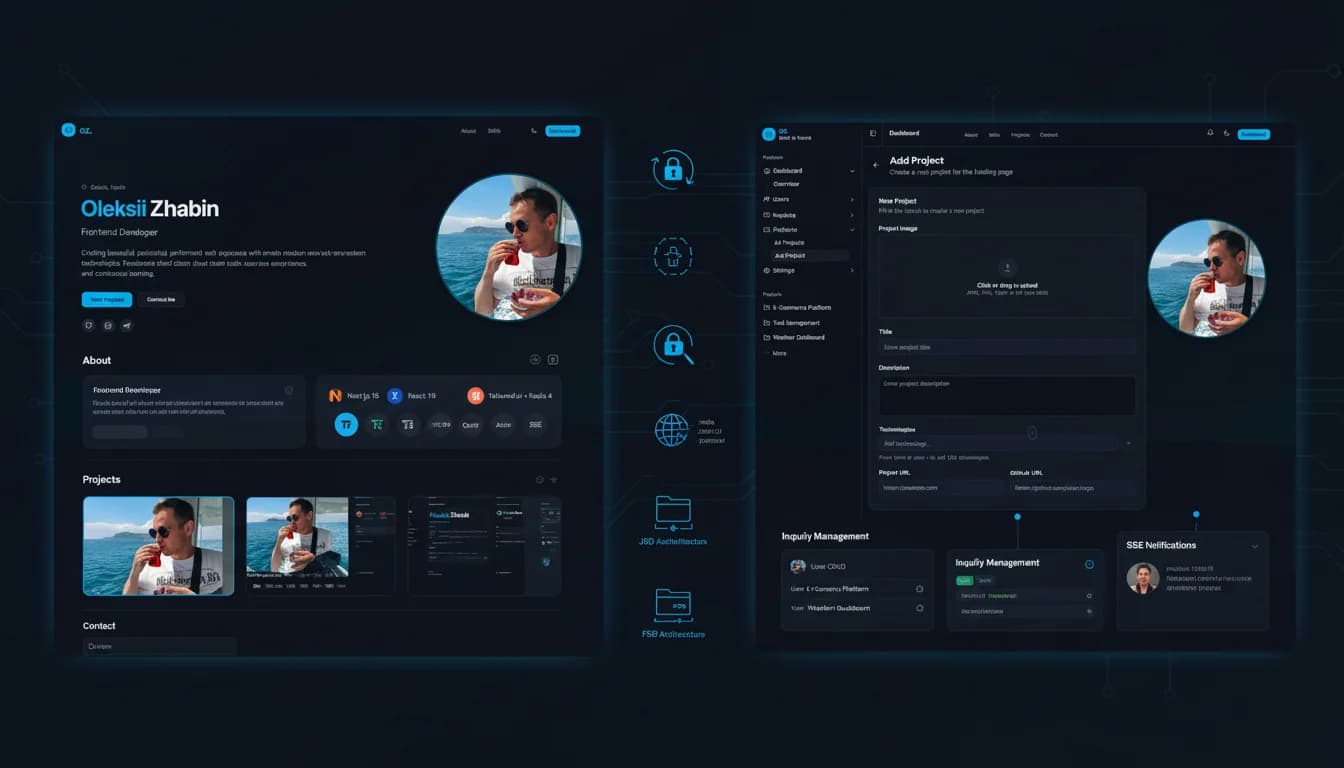
Task: Click the globe icon in the middle strip
Action: point(673,430)
